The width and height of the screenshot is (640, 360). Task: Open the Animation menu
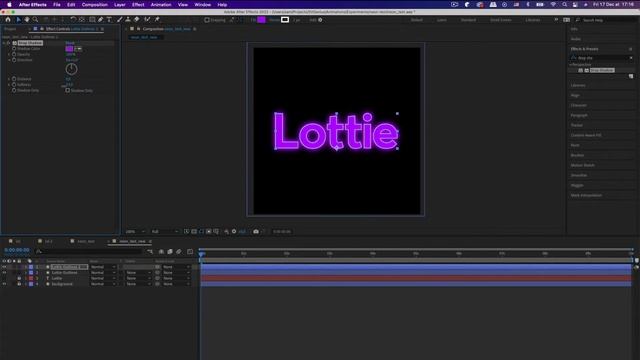161,4
